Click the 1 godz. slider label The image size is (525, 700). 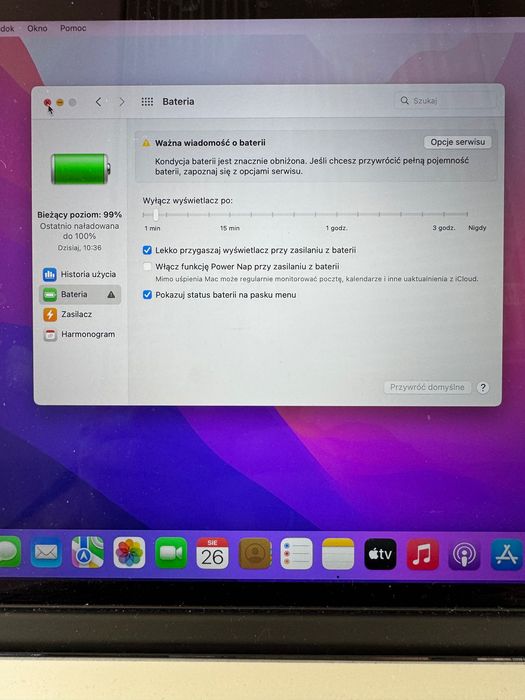[x=337, y=228]
